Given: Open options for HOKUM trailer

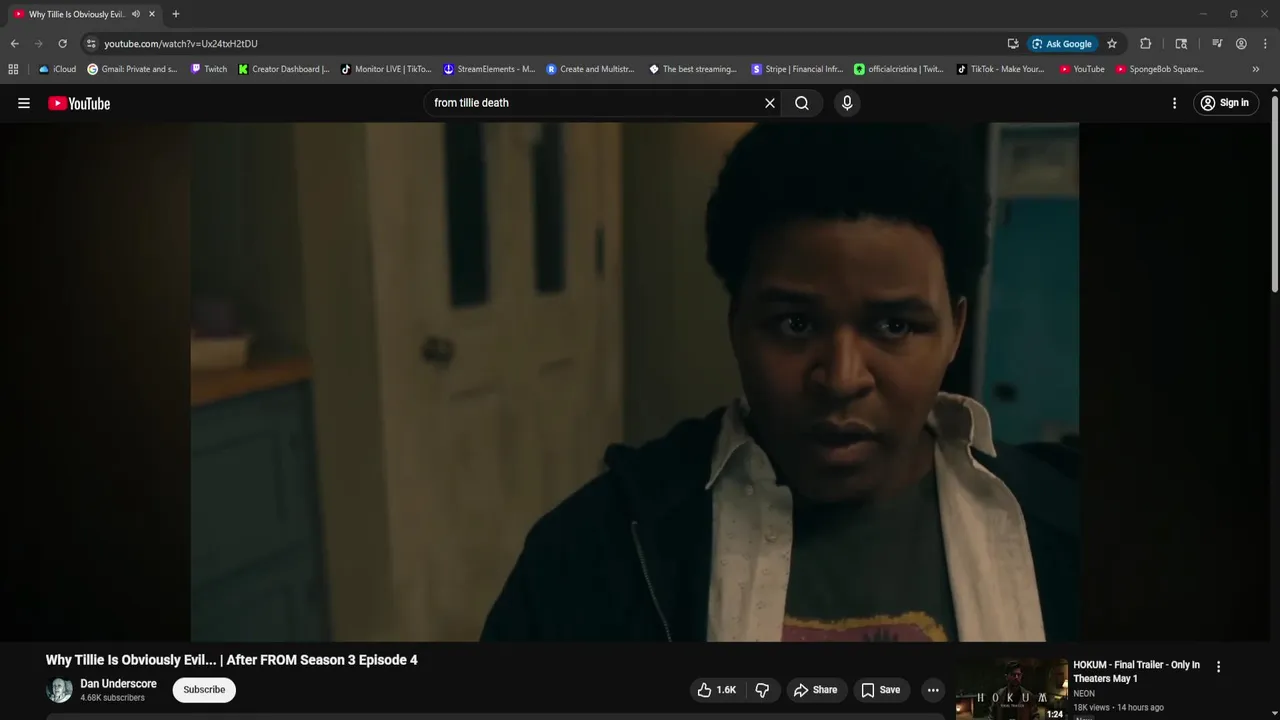Looking at the screenshot, I should point(1218,667).
